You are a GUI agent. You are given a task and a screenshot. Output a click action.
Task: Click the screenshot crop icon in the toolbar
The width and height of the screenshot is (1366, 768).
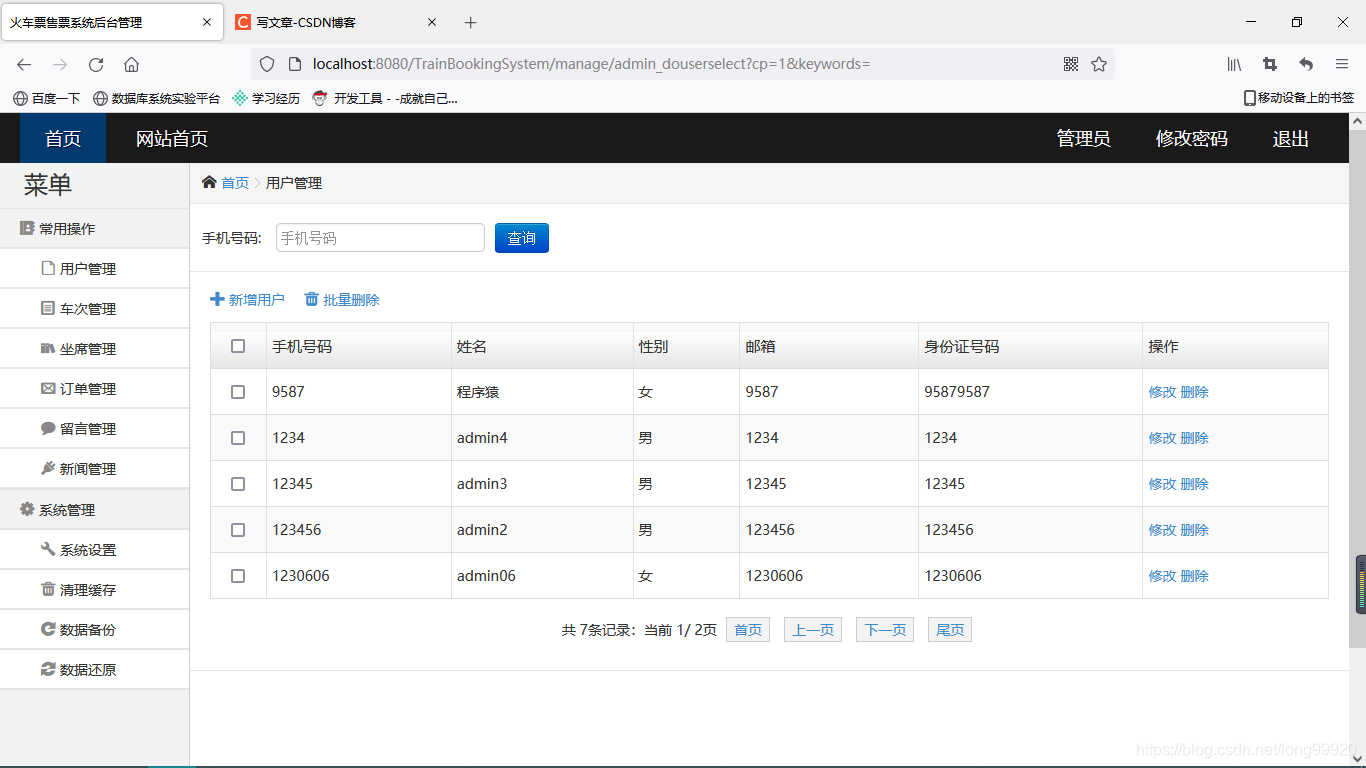(1270, 64)
